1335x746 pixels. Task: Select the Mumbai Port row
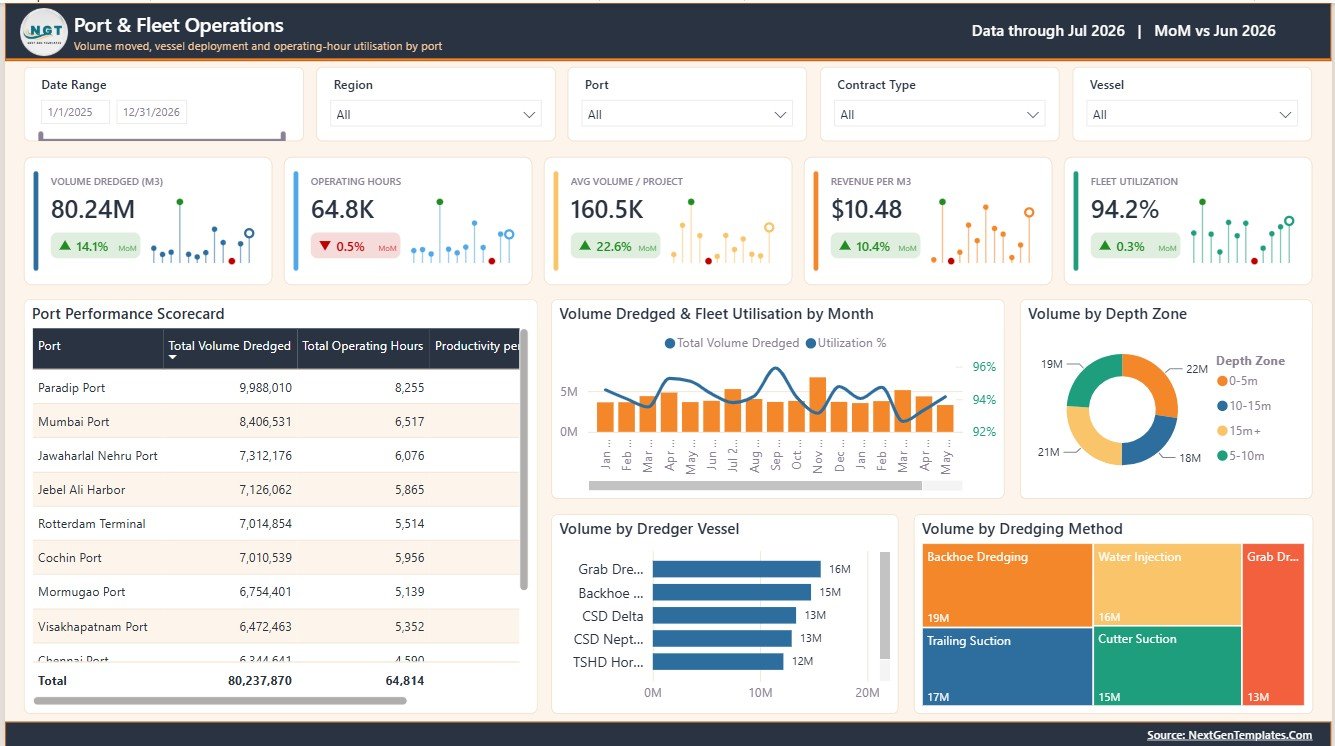pyautogui.click(x=276, y=422)
